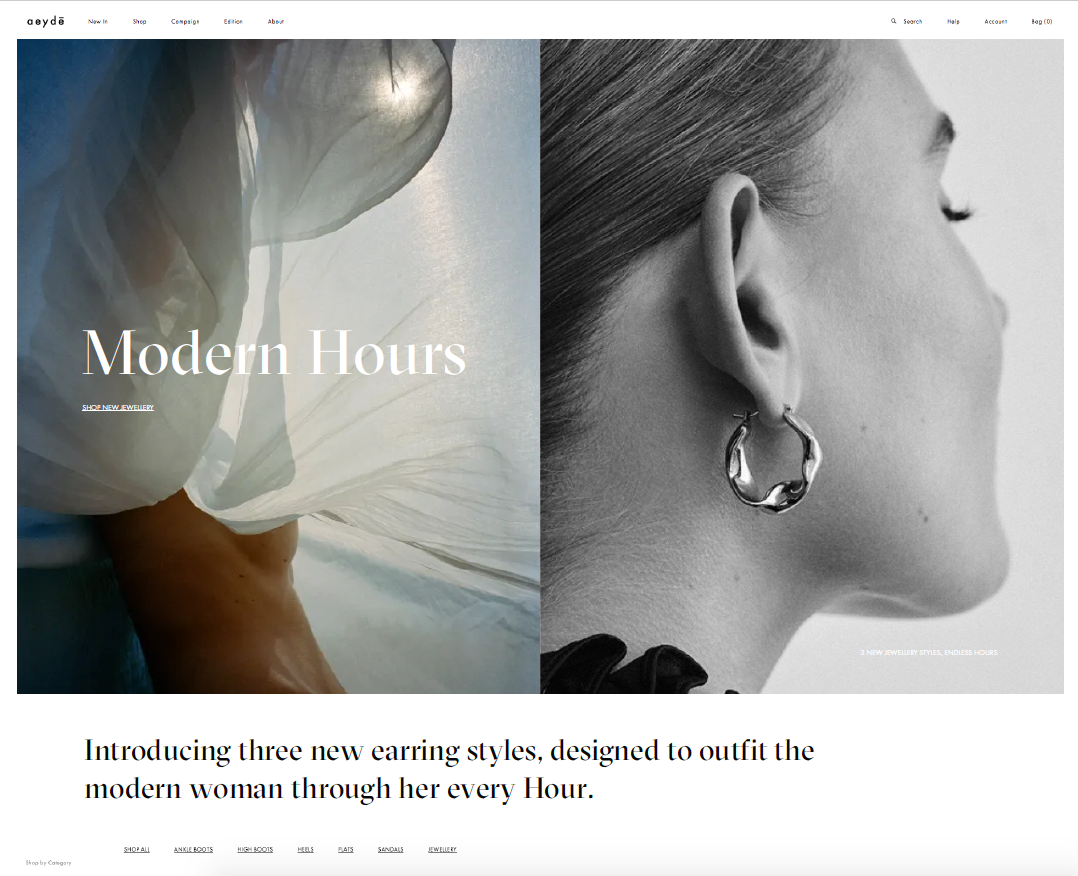Select the Shop All category
1078x876 pixels.
pos(137,849)
